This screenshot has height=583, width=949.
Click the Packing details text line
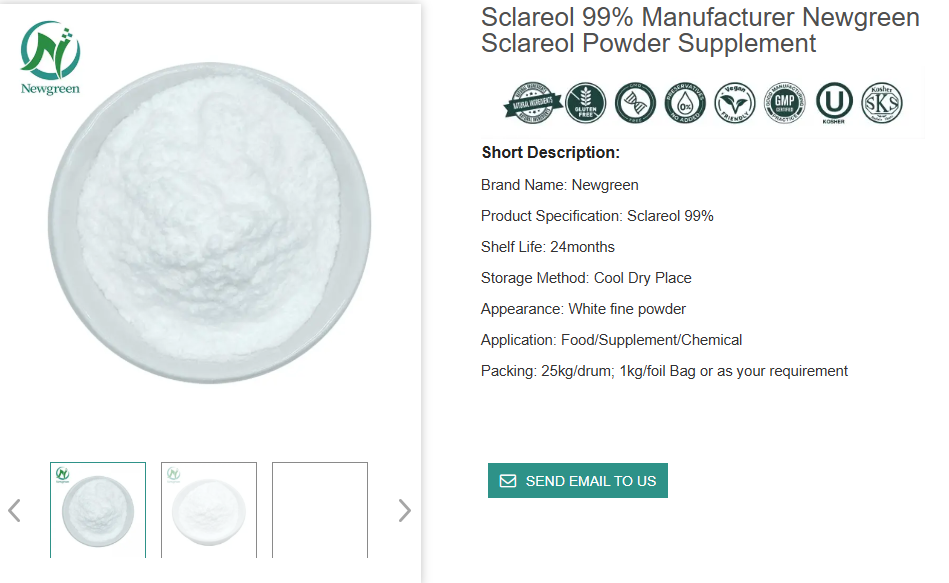tap(664, 371)
